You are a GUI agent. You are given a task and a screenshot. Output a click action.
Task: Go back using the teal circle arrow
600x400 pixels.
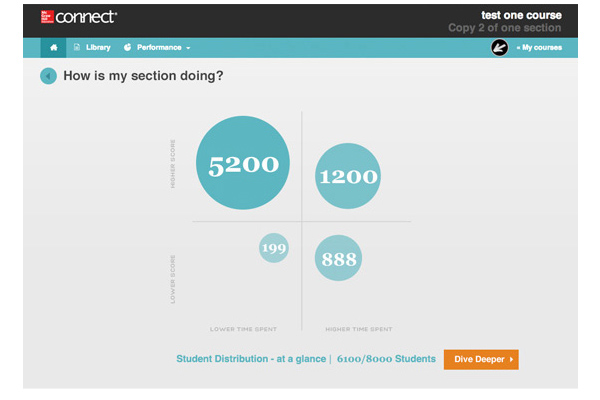(48, 76)
